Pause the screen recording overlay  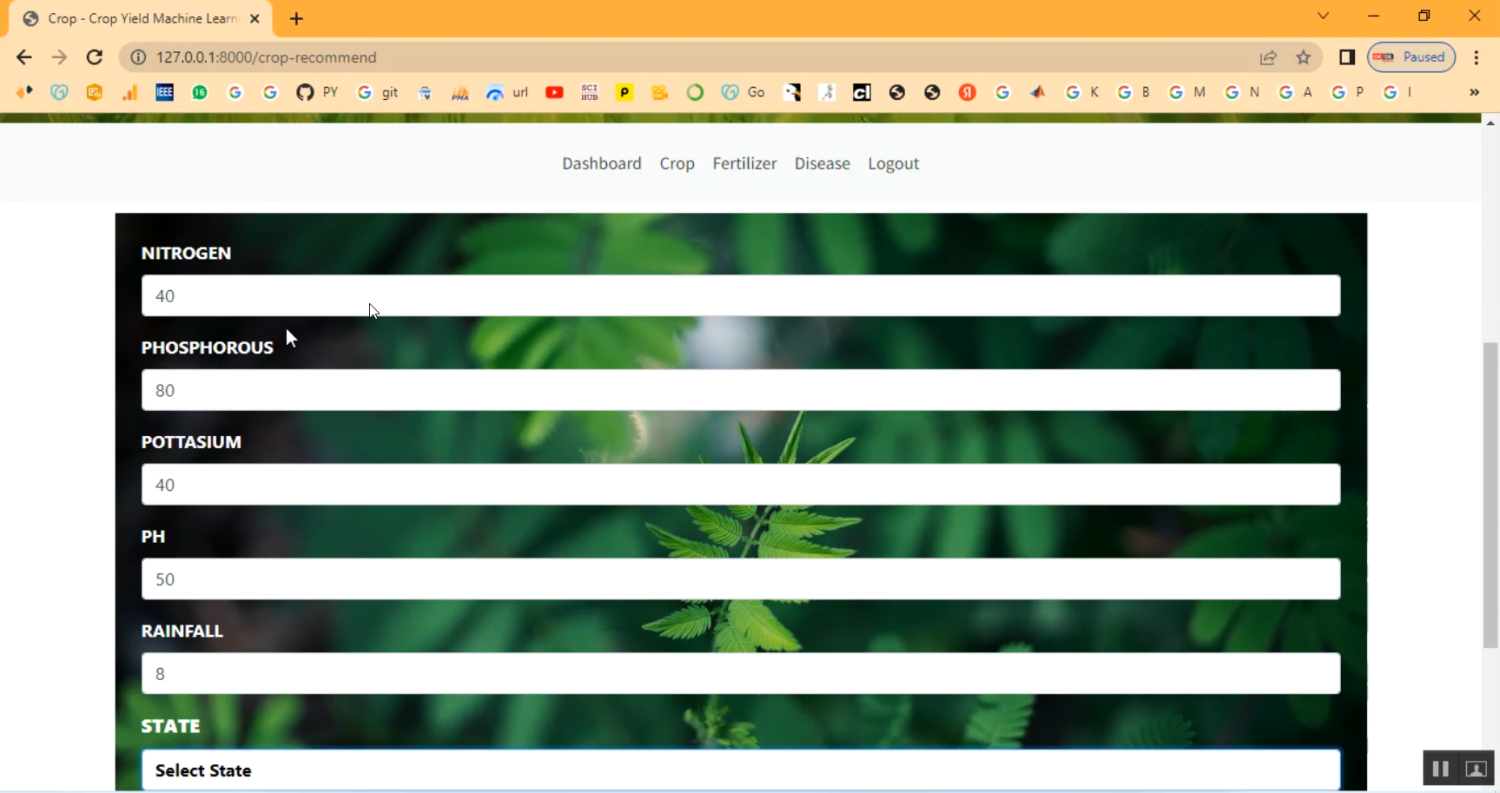(x=1440, y=768)
